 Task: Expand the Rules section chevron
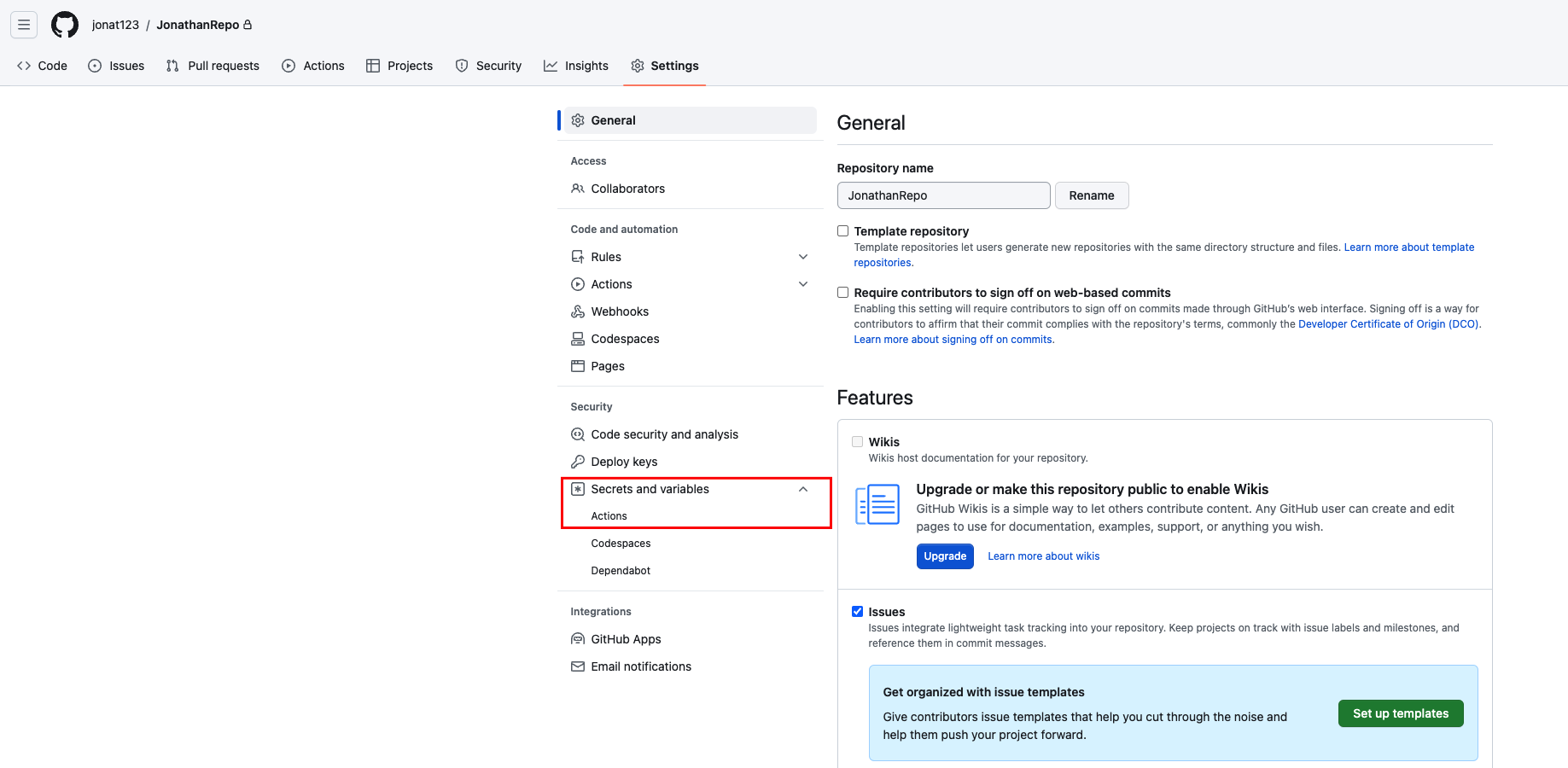click(802, 257)
